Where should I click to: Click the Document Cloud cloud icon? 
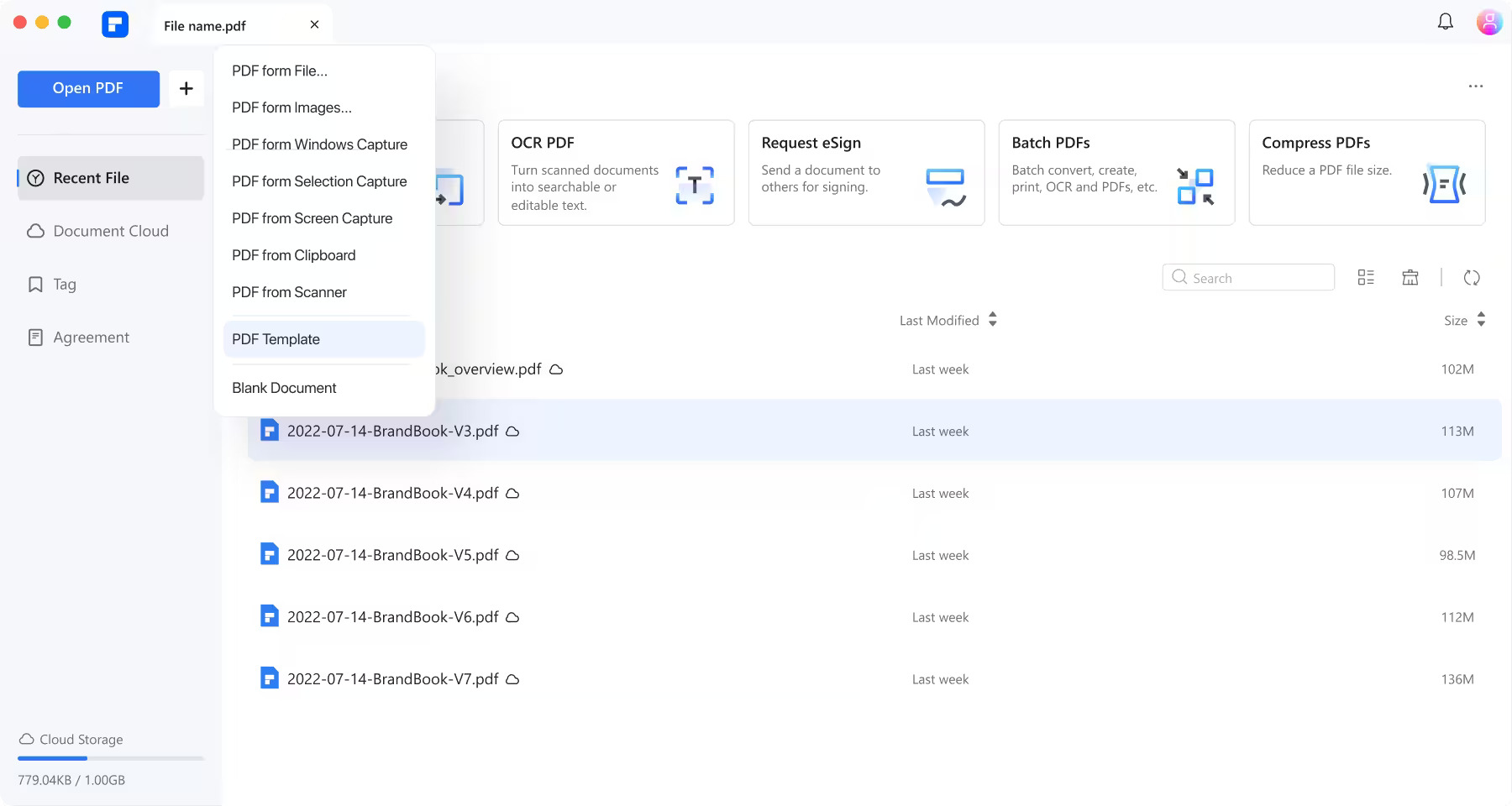coord(35,231)
